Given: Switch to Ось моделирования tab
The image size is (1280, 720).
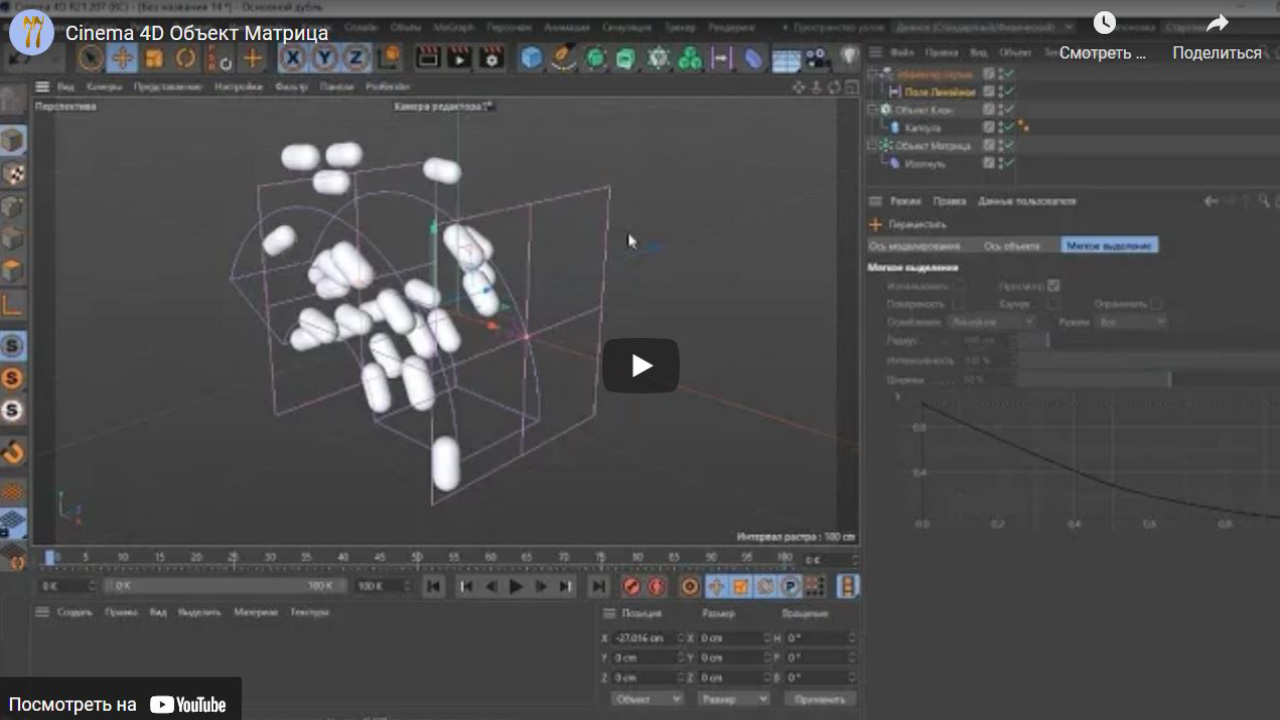Looking at the screenshot, I should pyautogui.click(x=915, y=246).
